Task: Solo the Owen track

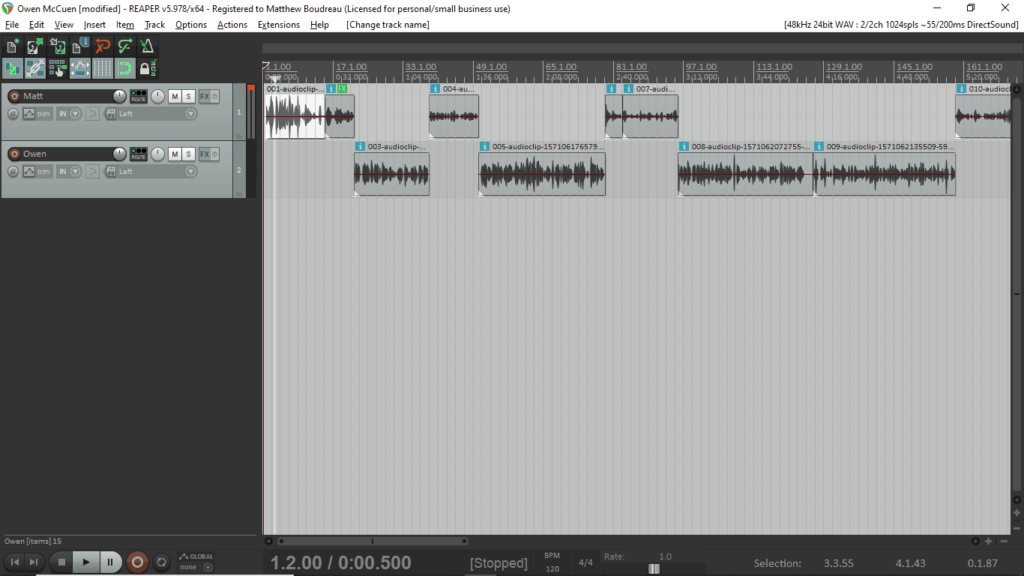Action: tap(188, 154)
